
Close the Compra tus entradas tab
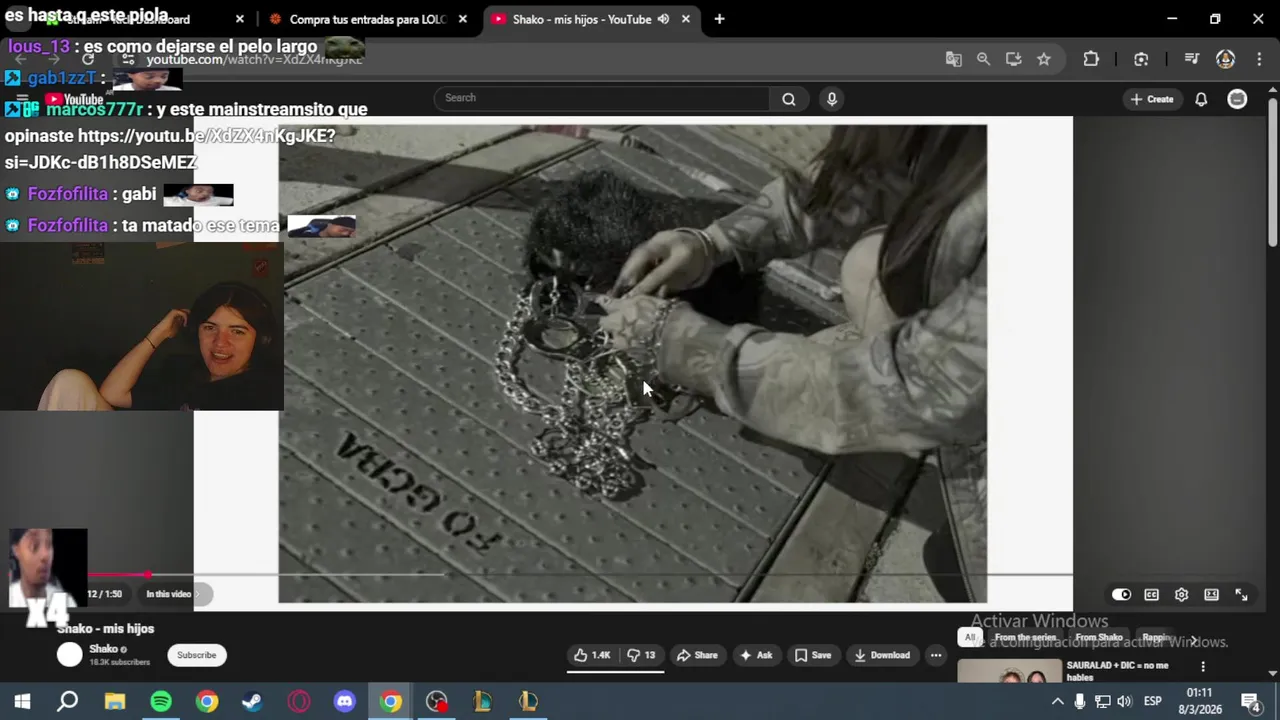coord(462,19)
